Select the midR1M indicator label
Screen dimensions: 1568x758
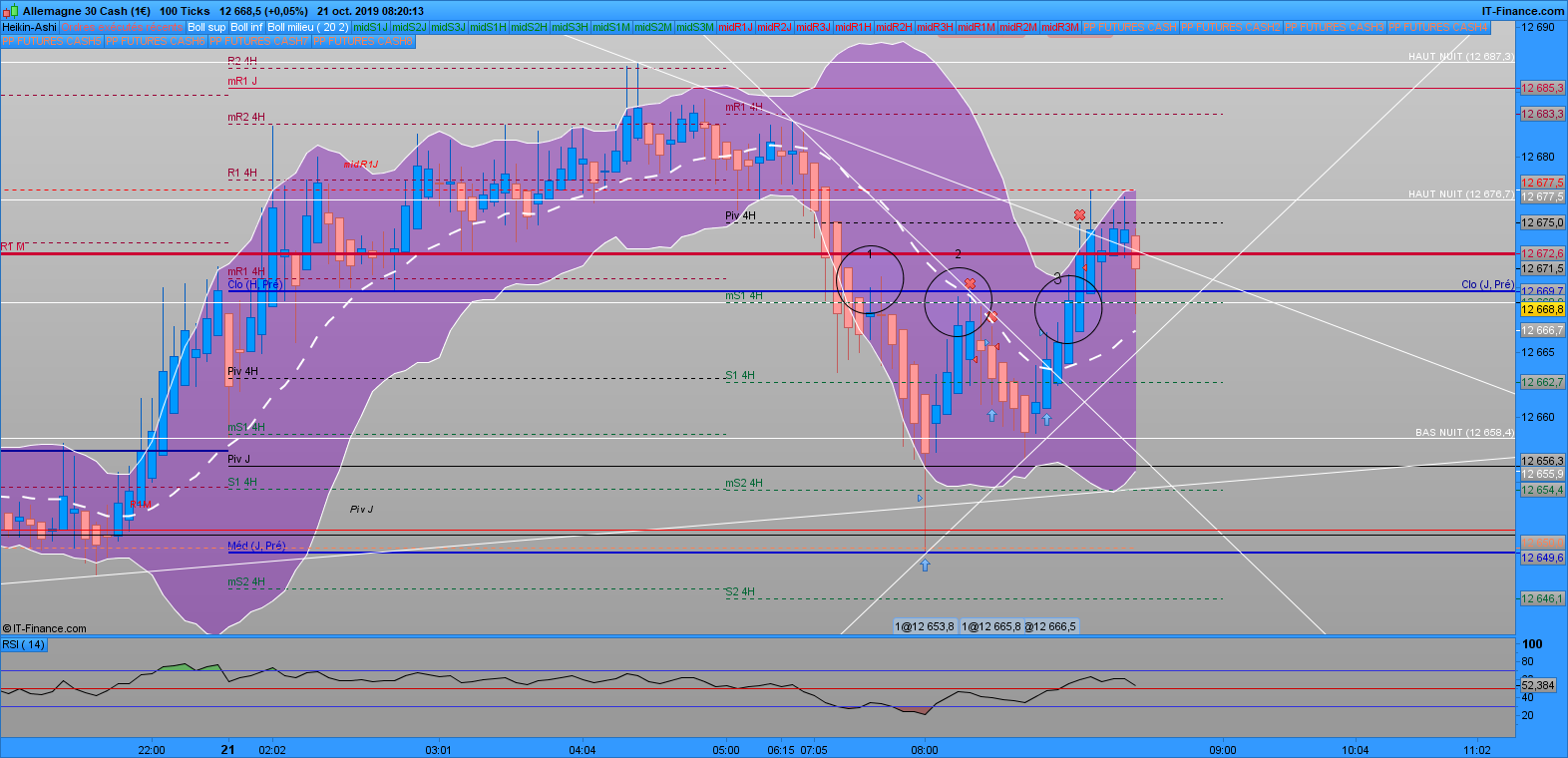tap(977, 27)
